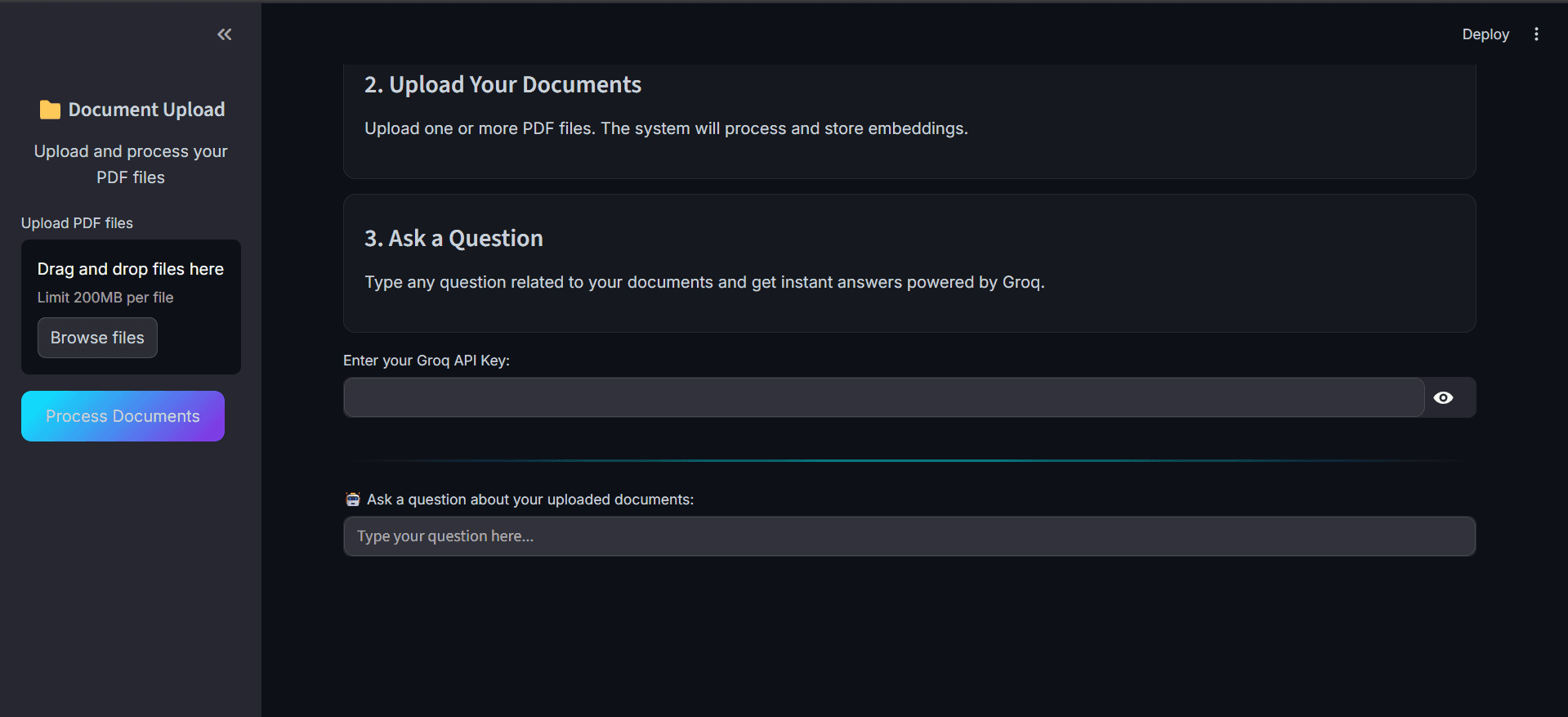Click the 'Drag and drop files here' text
This screenshot has width=1568, height=717.
pyautogui.click(x=131, y=269)
